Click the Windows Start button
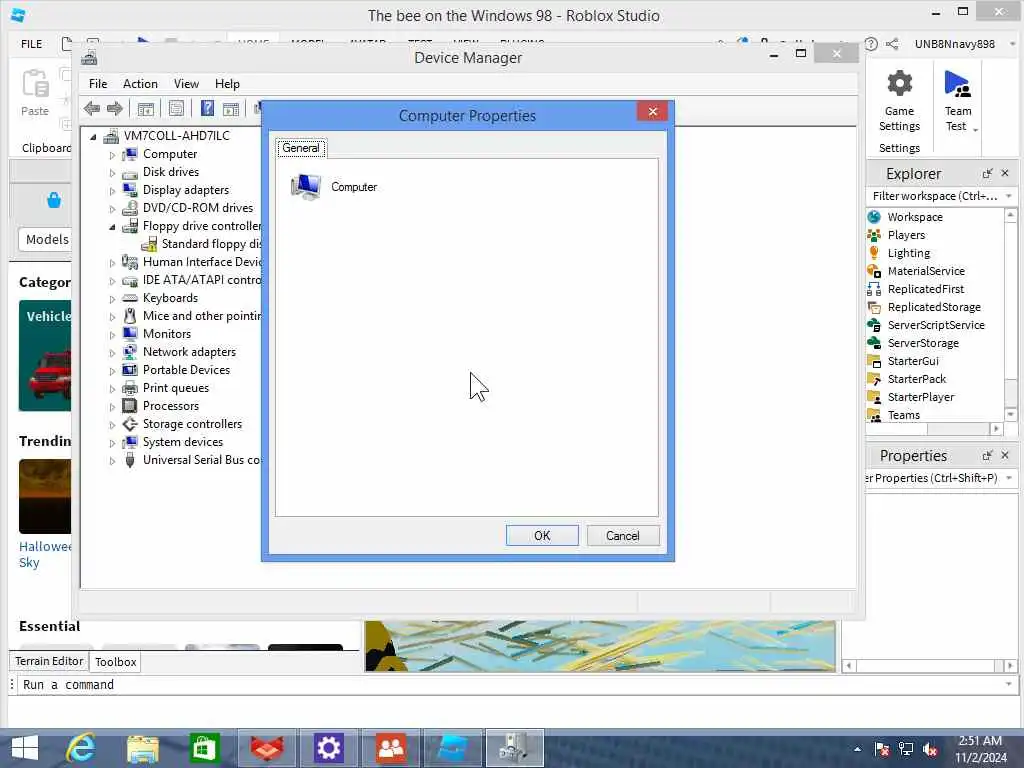 [25, 748]
